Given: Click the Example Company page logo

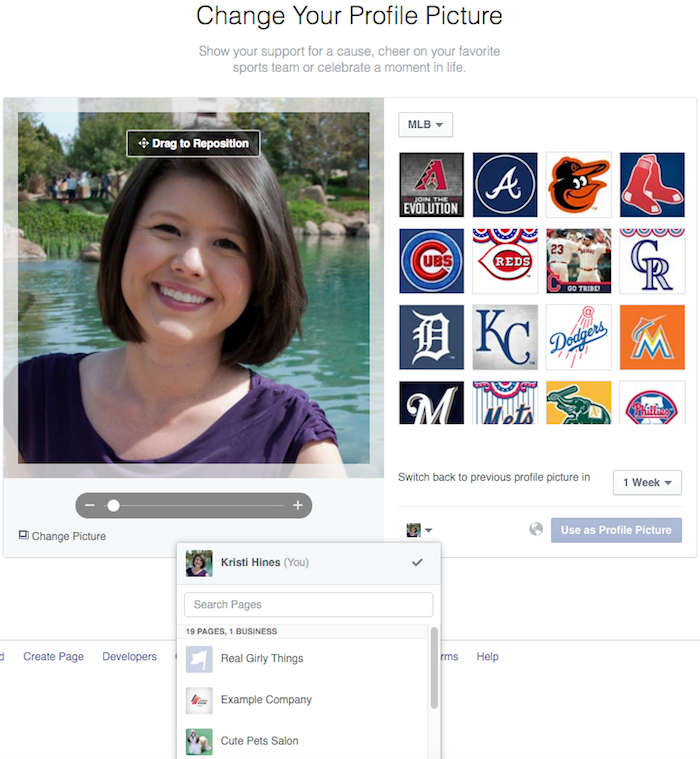Looking at the screenshot, I should pos(199,700).
